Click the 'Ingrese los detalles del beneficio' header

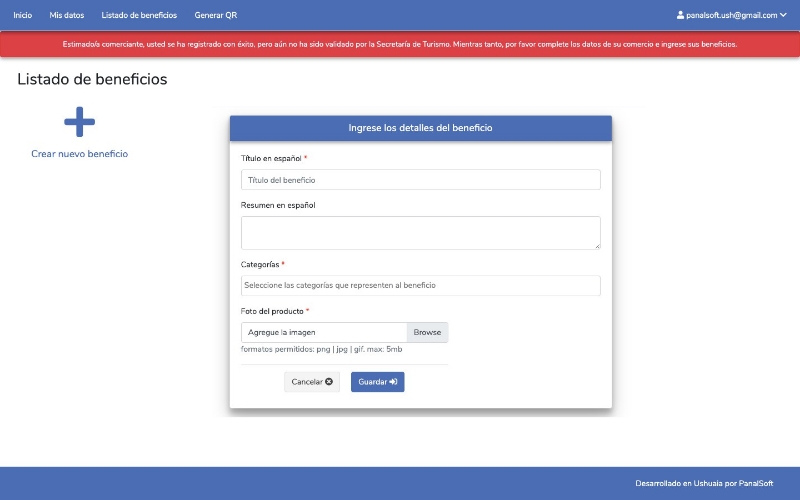tap(420, 128)
